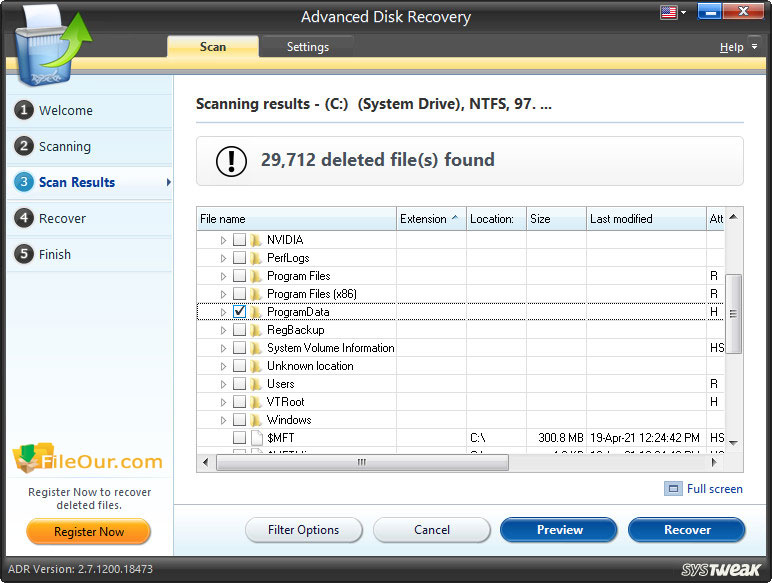
Task: Expand the VTRoot folder tree node
Action: (x=223, y=402)
